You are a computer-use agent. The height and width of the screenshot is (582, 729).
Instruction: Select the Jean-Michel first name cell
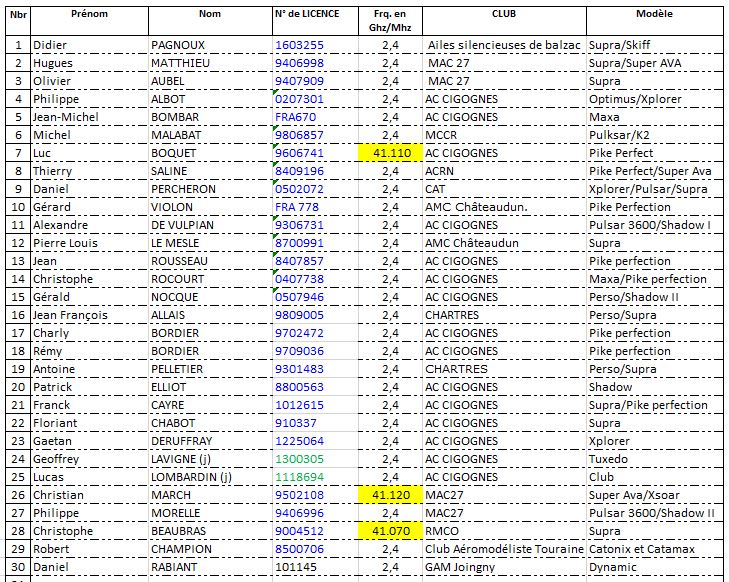click(x=89, y=117)
